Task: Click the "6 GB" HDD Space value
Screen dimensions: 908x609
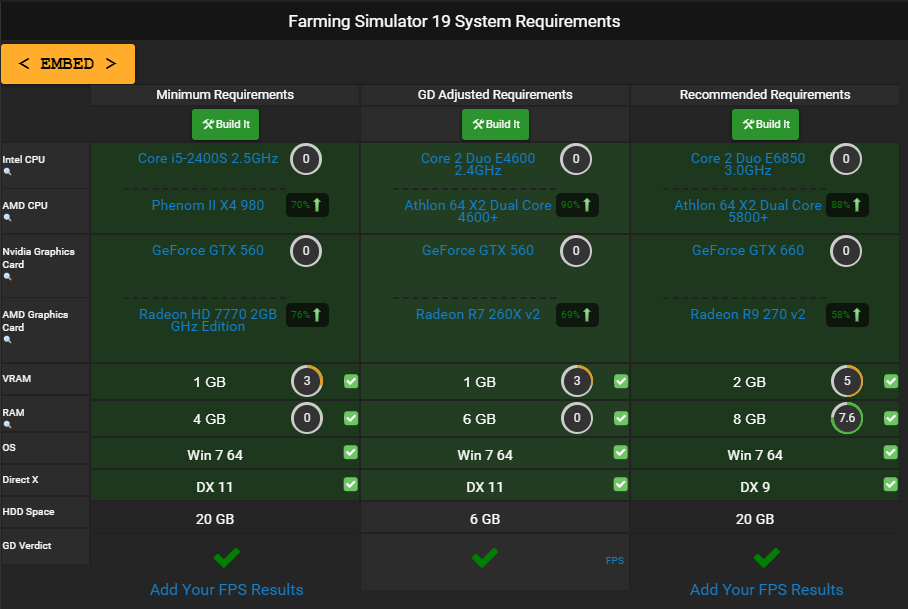Action: pyautogui.click(x=485, y=519)
